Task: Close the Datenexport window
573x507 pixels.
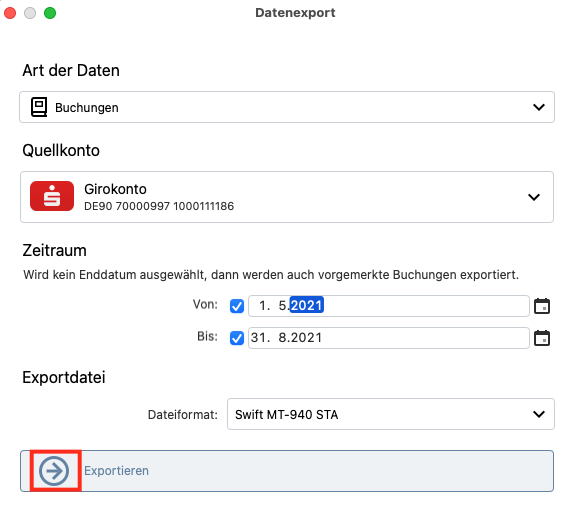Action: pyautogui.click(x=10, y=13)
